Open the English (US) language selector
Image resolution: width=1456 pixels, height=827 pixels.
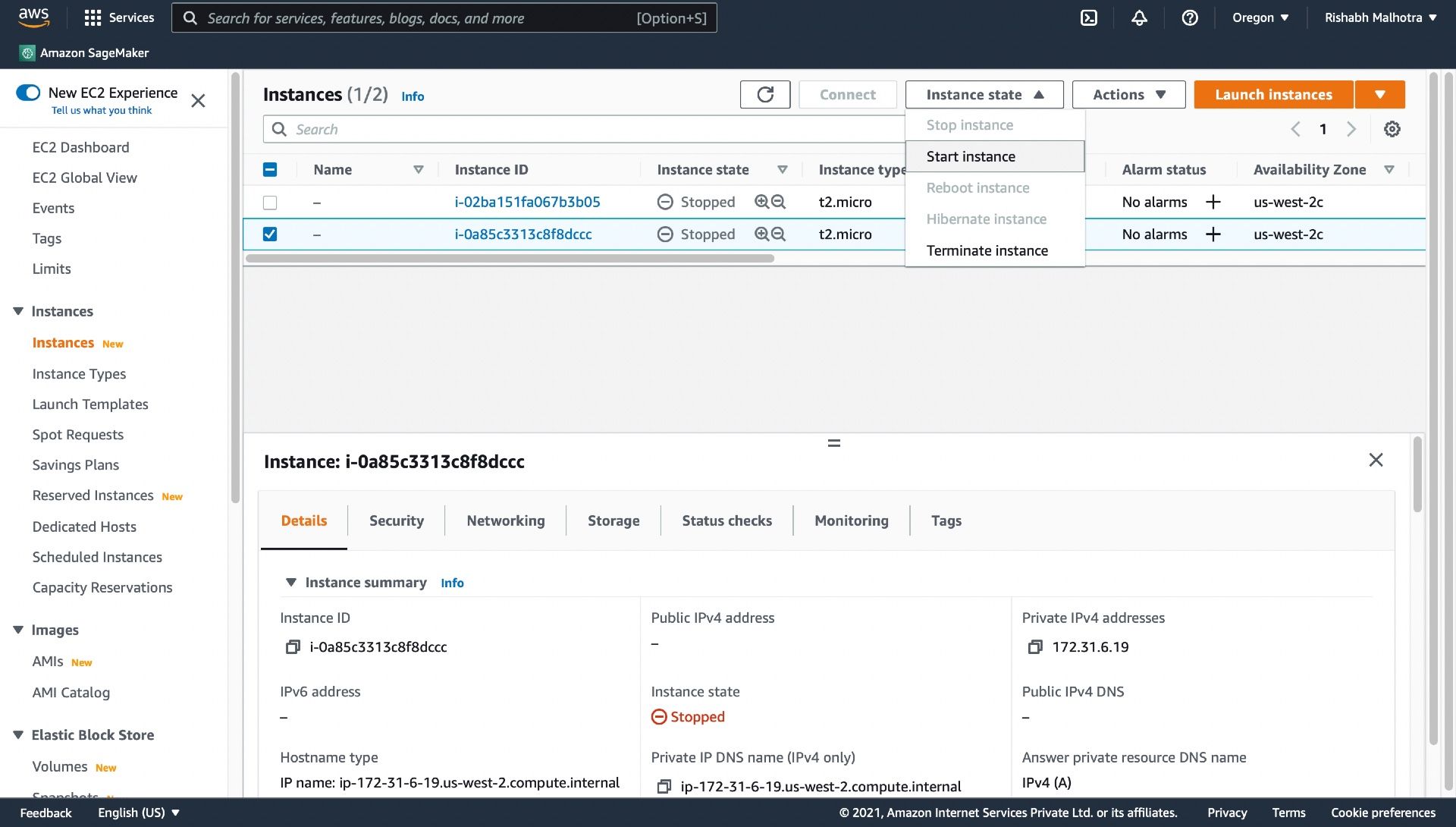tap(139, 813)
